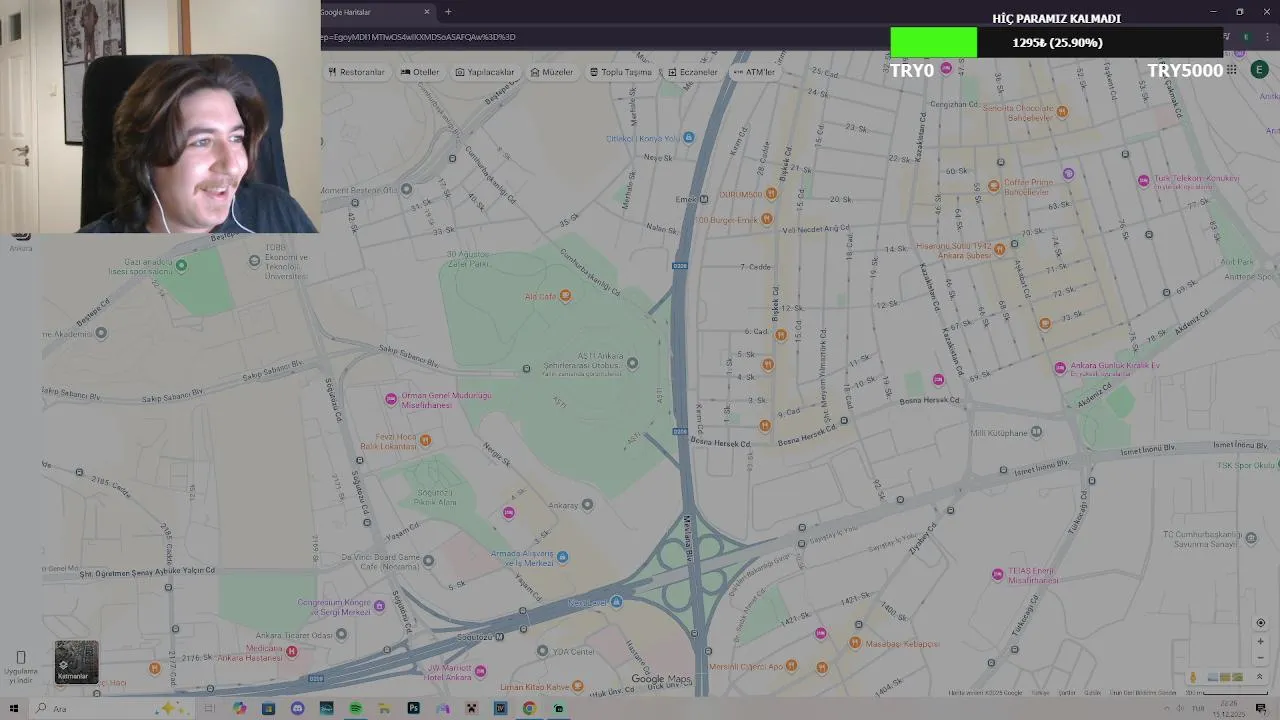Click the TOBB Ekonomi ve Teknoloji Üniversitesi pin
The width and height of the screenshot is (1280, 720).
(254, 261)
